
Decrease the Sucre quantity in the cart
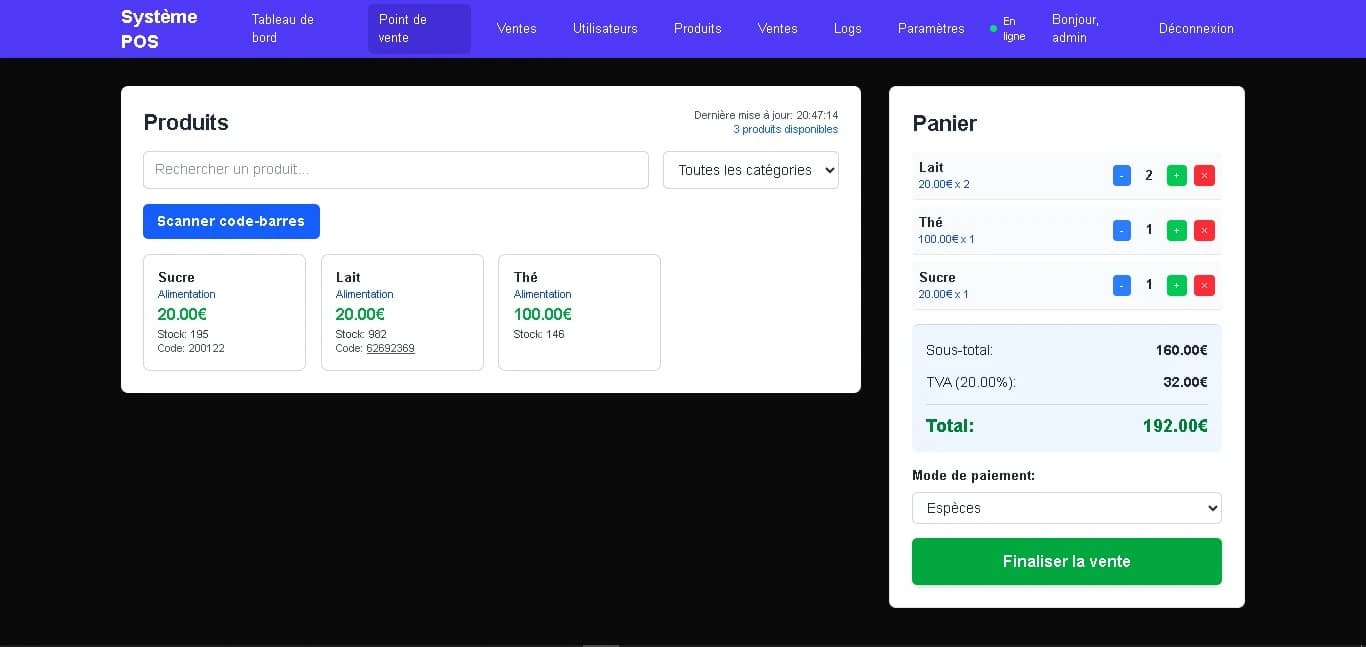1121,285
